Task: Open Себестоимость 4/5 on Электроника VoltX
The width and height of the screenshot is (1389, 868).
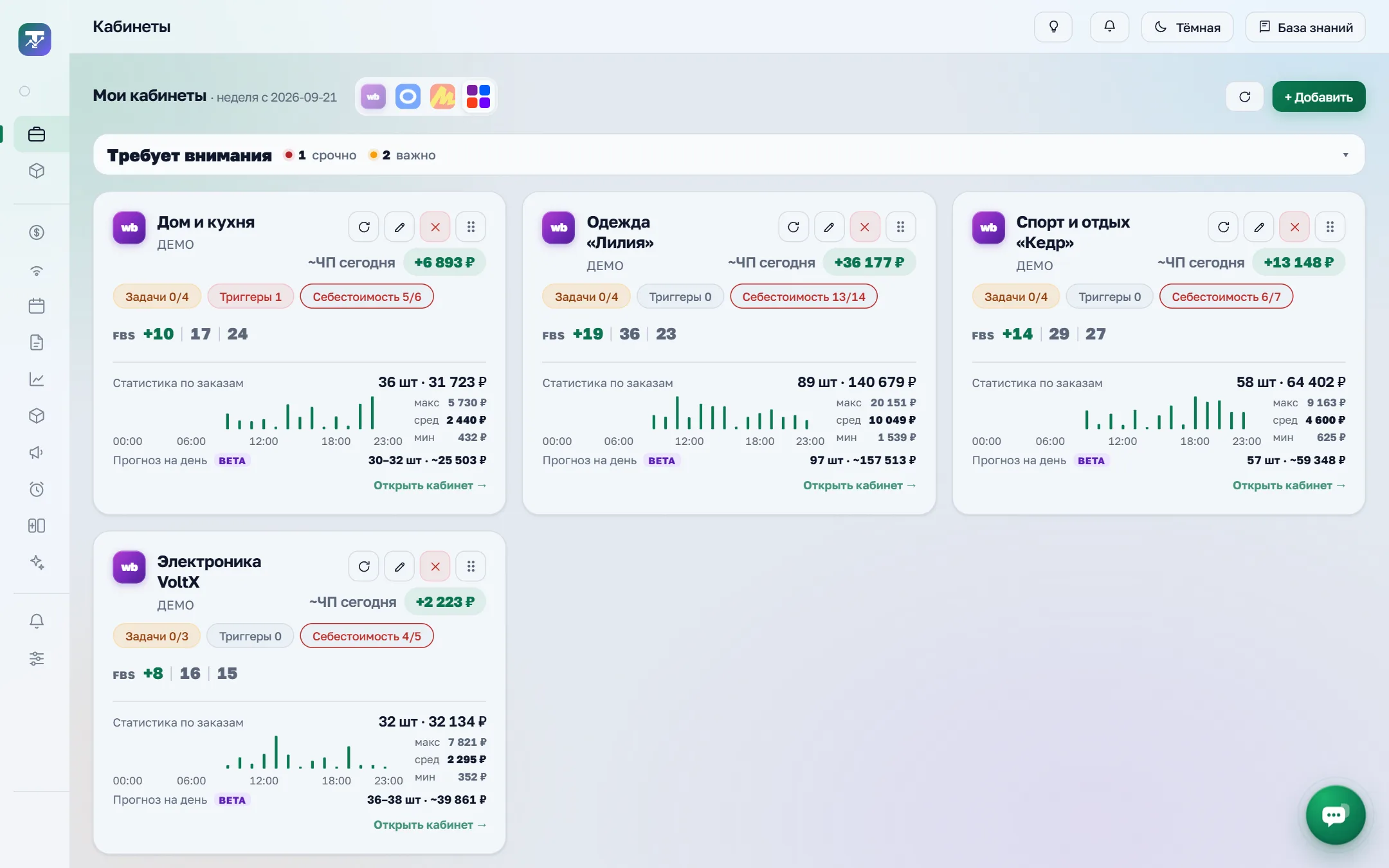Action: pyautogui.click(x=367, y=636)
